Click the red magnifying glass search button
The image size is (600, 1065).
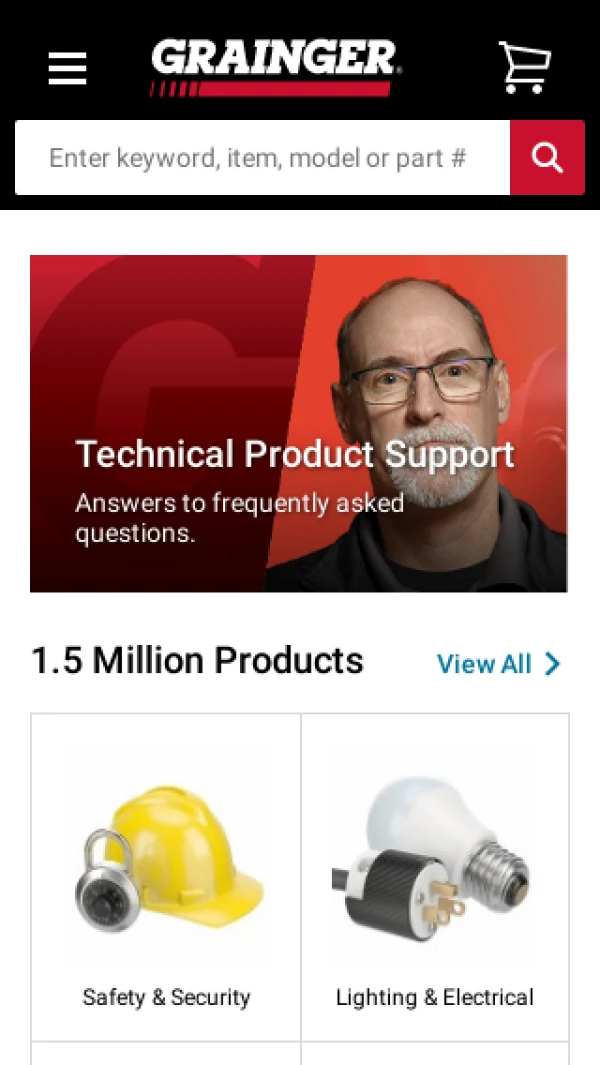click(547, 158)
